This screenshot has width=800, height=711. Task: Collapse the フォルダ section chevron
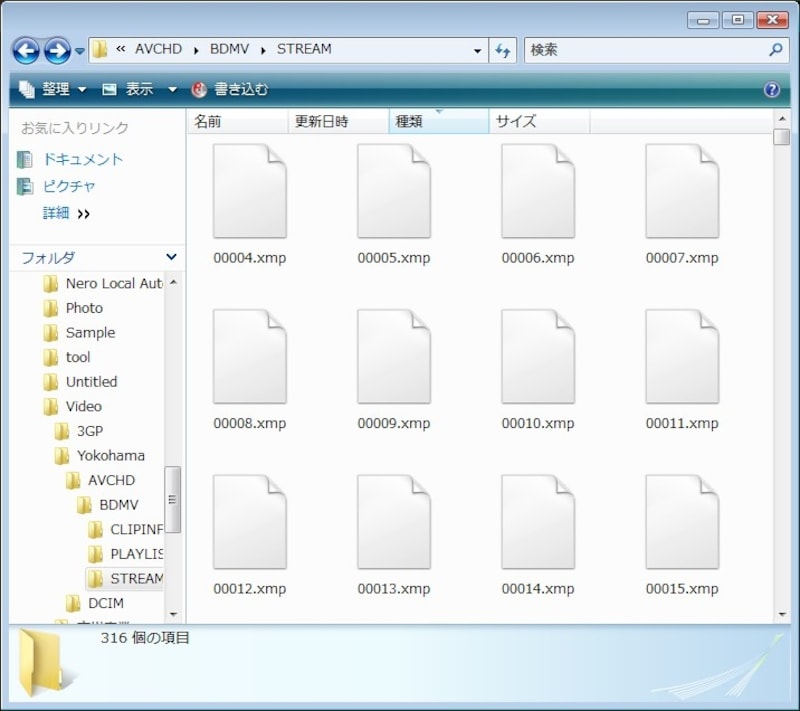(170, 257)
